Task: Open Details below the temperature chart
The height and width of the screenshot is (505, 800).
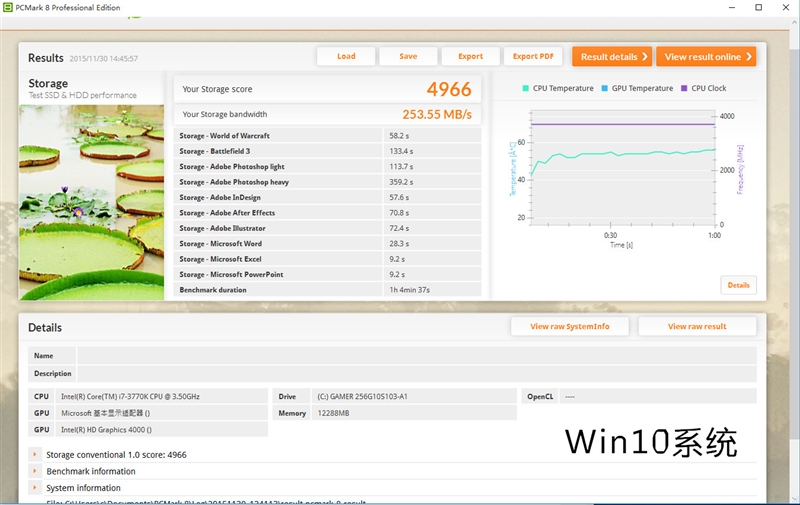Action: [x=738, y=285]
